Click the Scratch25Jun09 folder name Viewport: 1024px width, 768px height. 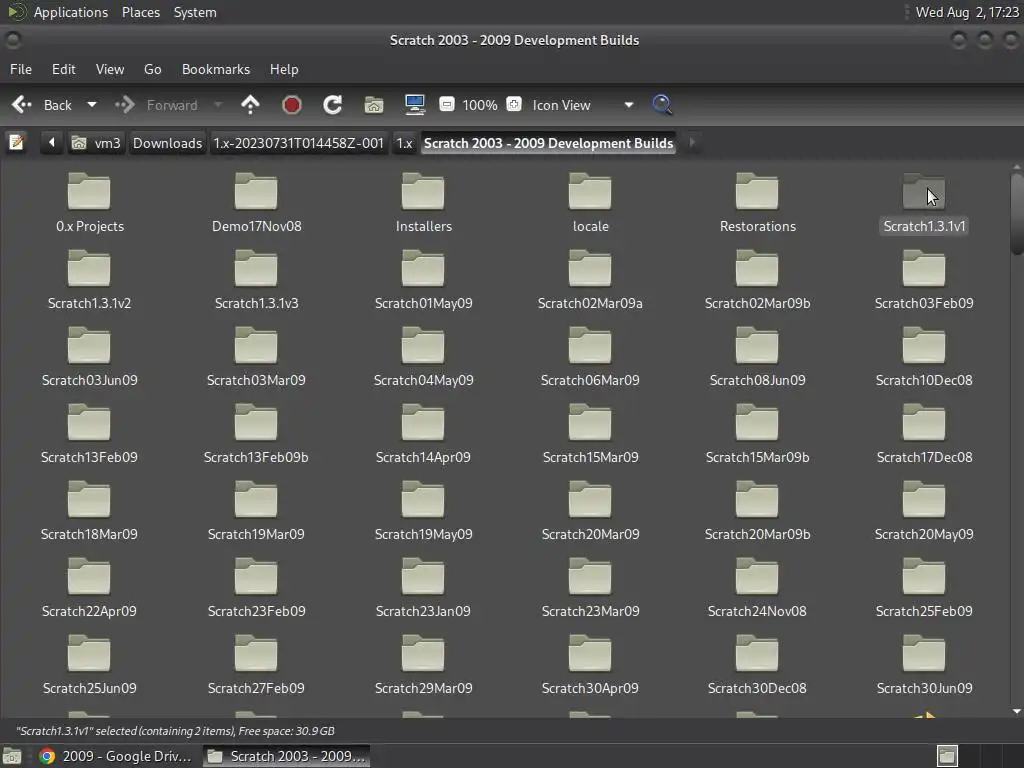tap(89, 688)
